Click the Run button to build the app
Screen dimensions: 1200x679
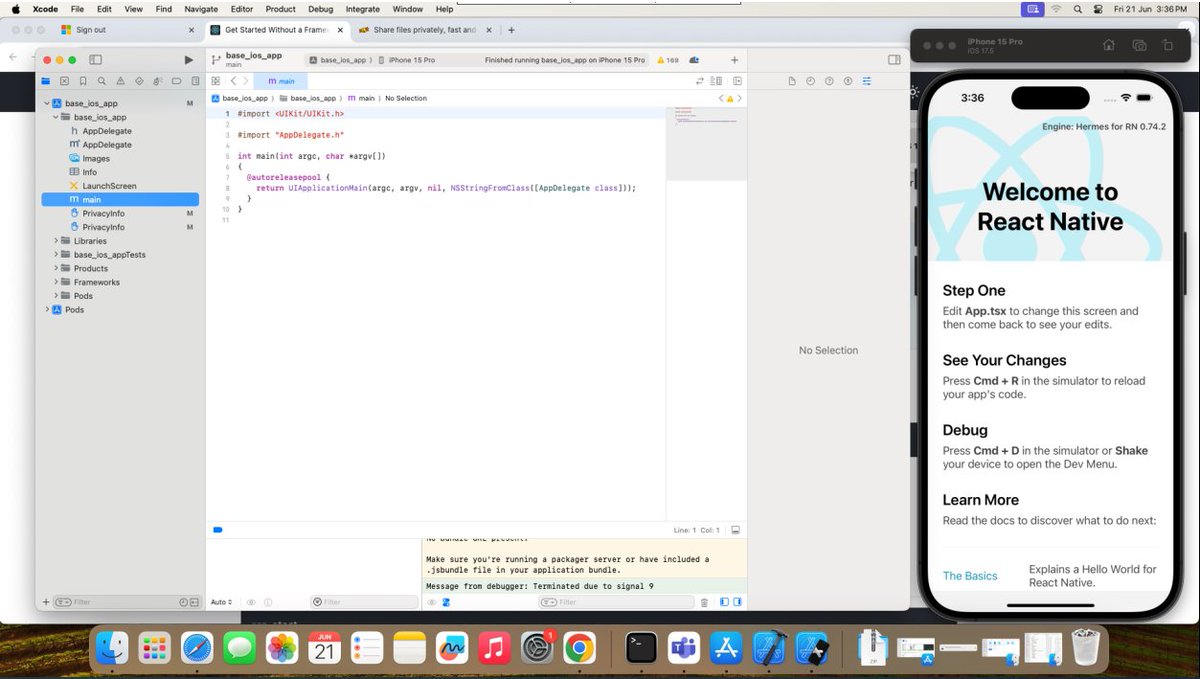188,59
